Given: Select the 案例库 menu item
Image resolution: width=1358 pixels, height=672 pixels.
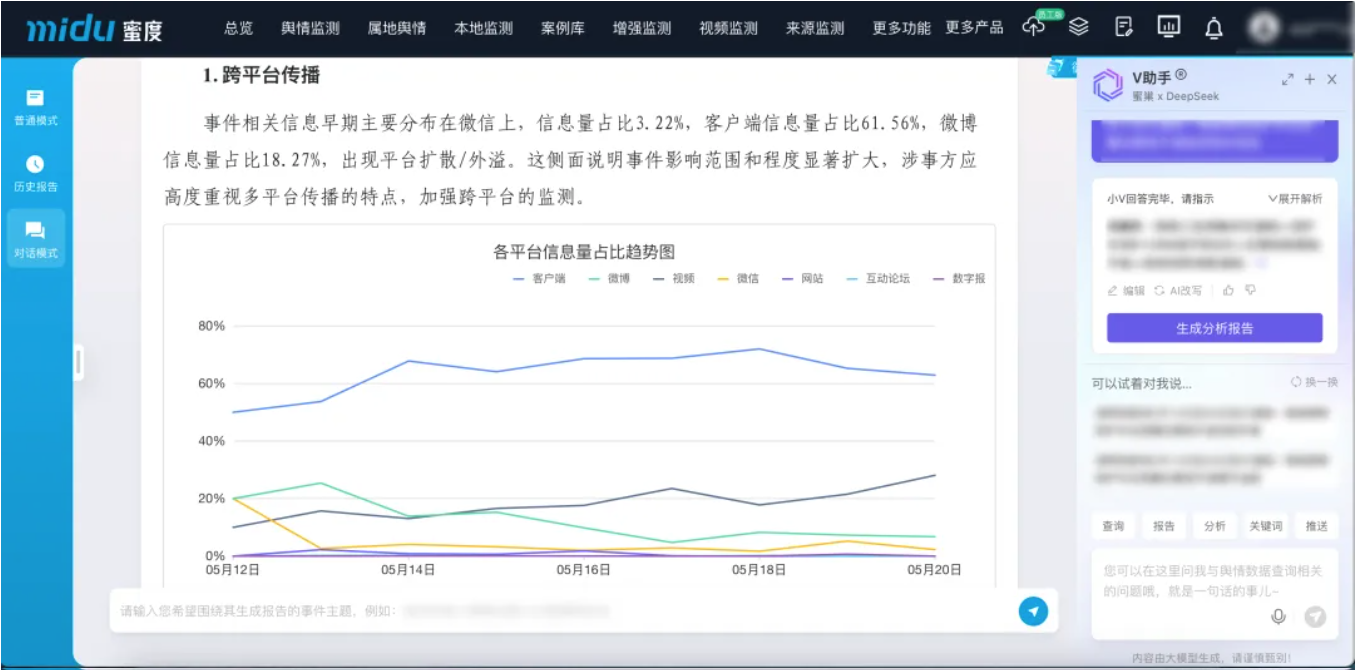Looking at the screenshot, I should point(563,29).
